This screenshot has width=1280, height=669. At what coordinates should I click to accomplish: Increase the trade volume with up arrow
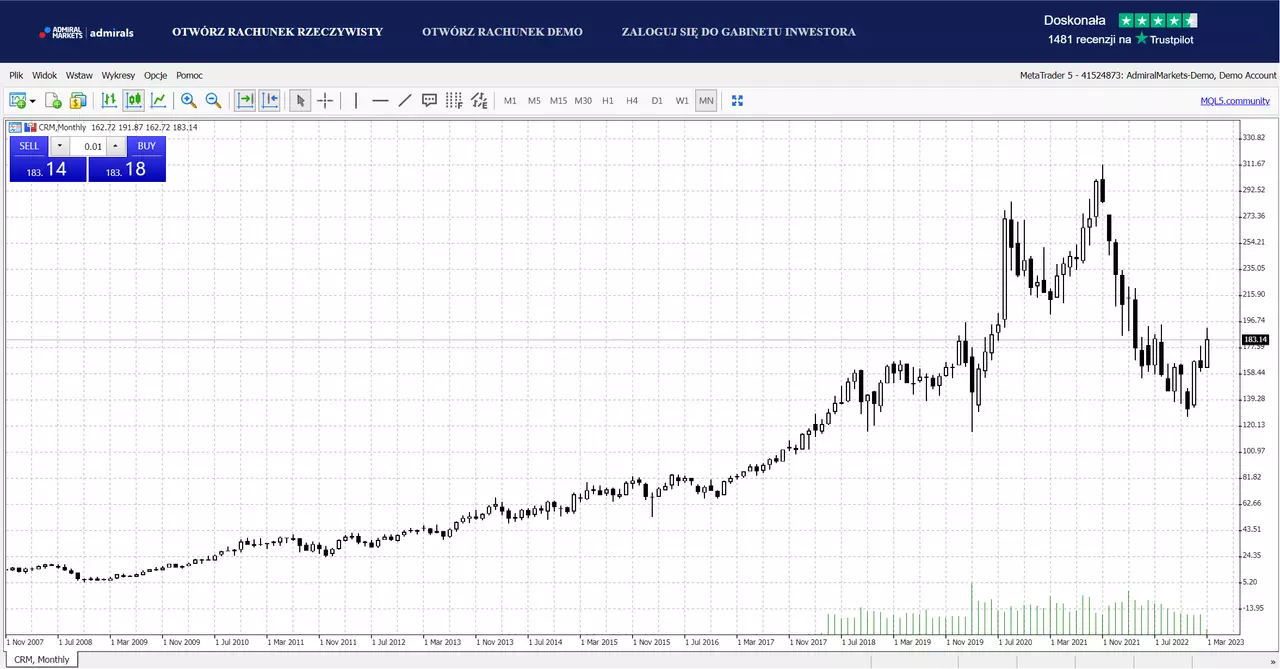coord(115,146)
